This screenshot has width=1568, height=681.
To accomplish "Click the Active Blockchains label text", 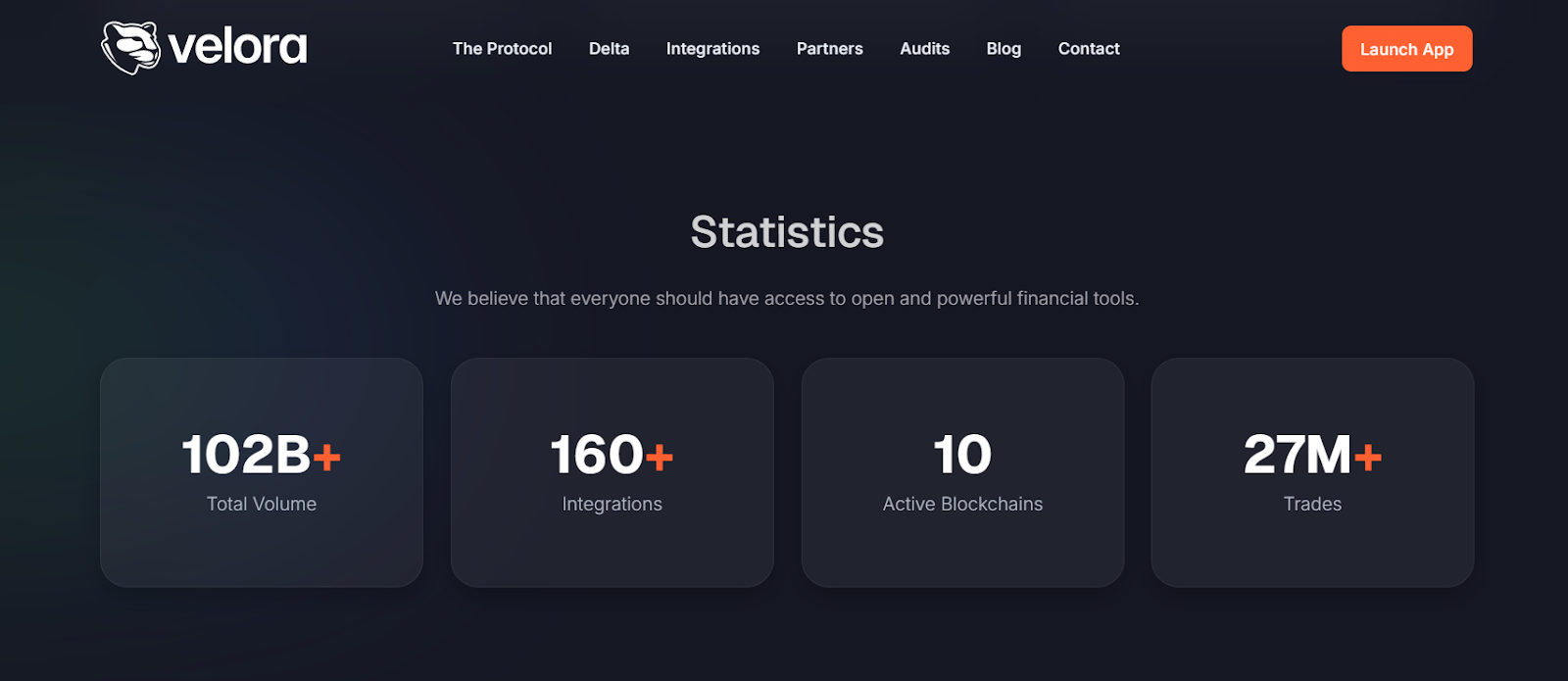I will (962, 504).
